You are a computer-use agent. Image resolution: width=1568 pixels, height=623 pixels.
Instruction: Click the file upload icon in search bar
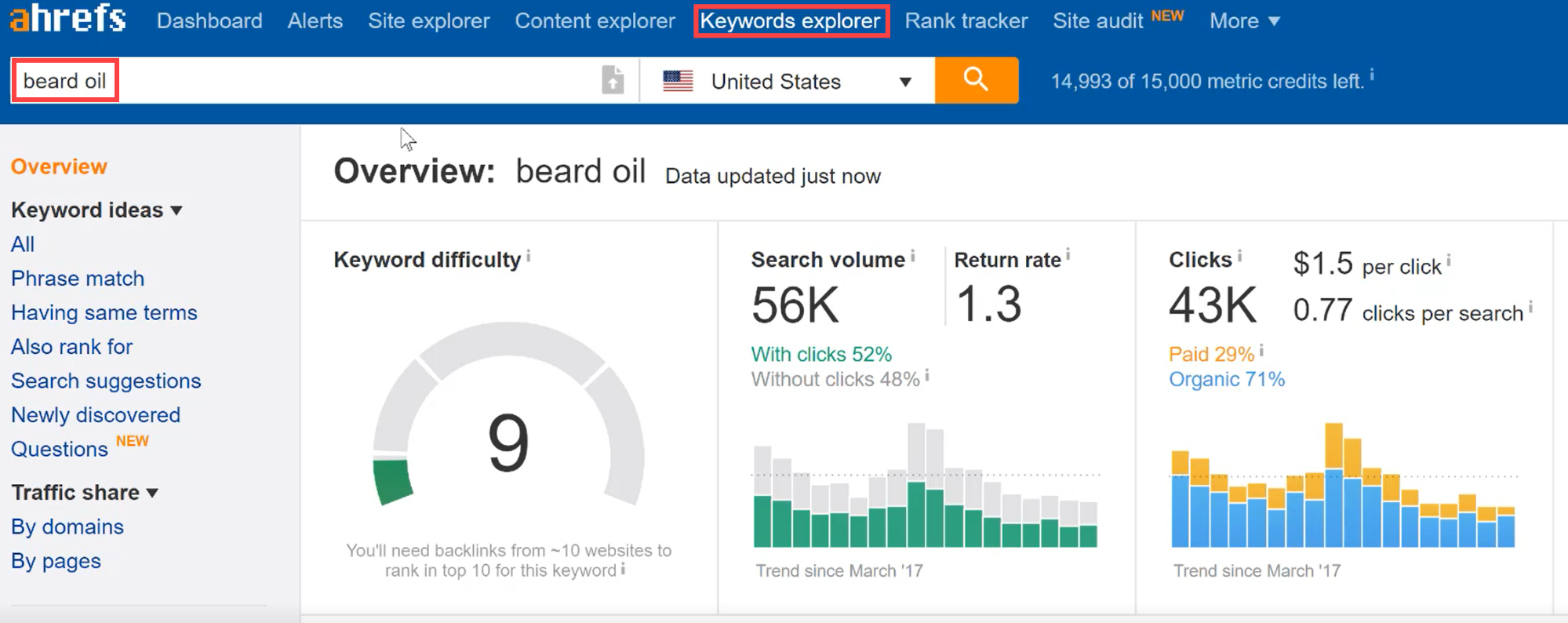(613, 80)
